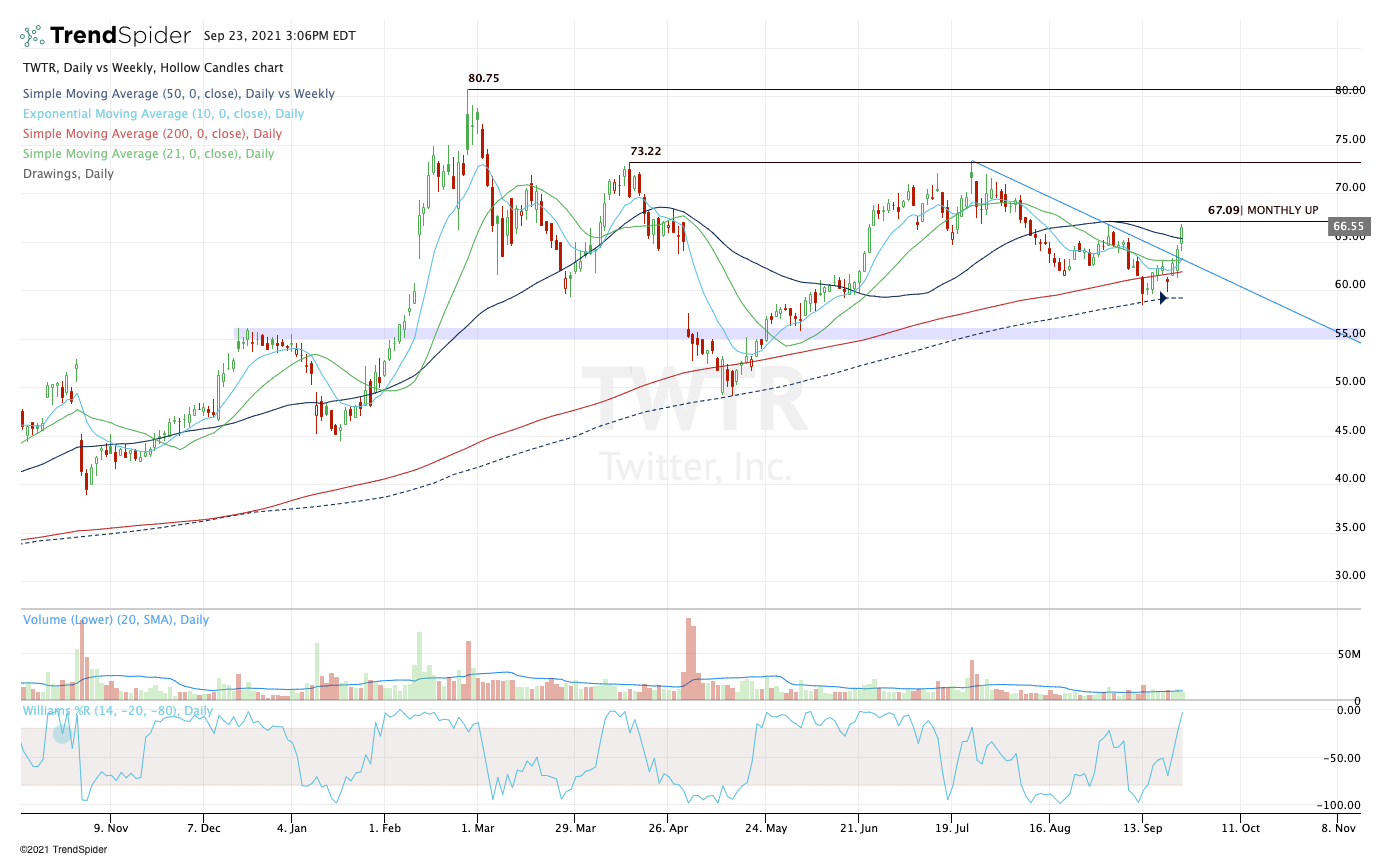The image size is (1391, 859).
Task: Click the 50.00 price axis label
Action: 1349,381
